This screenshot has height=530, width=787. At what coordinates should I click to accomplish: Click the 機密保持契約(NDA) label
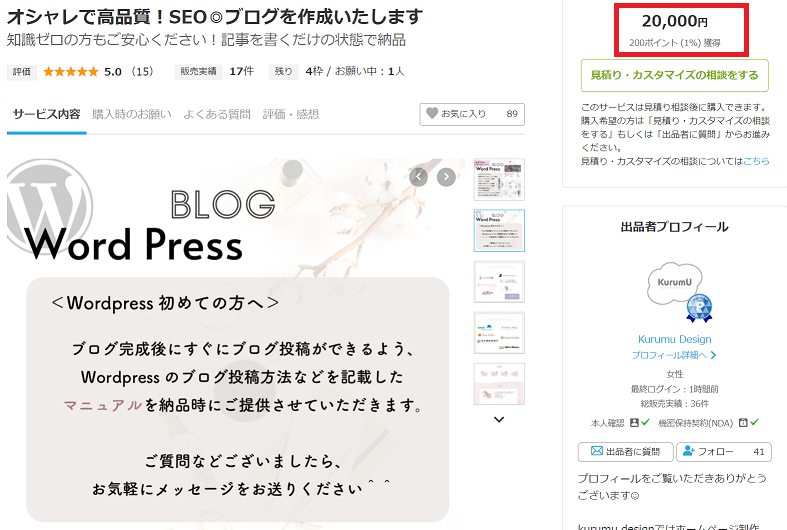[696, 423]
